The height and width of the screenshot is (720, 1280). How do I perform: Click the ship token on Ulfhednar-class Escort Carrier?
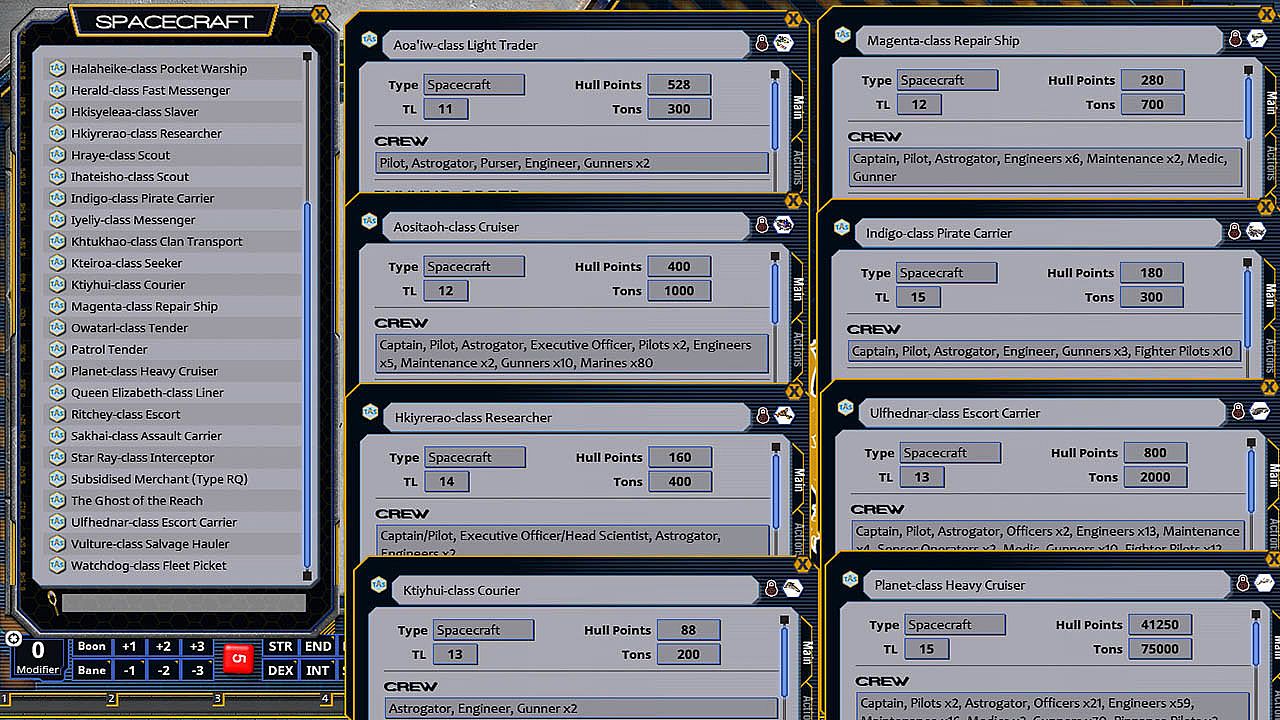(x=1259, y=411)
